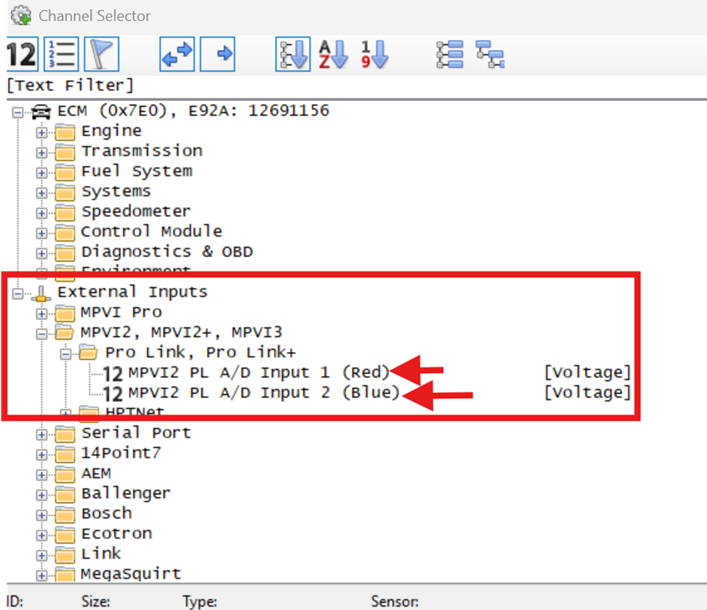Viewport: 707px width, 610px height.
Task: Click the double blue arrows toolbar icon
Action: point(177,54)
